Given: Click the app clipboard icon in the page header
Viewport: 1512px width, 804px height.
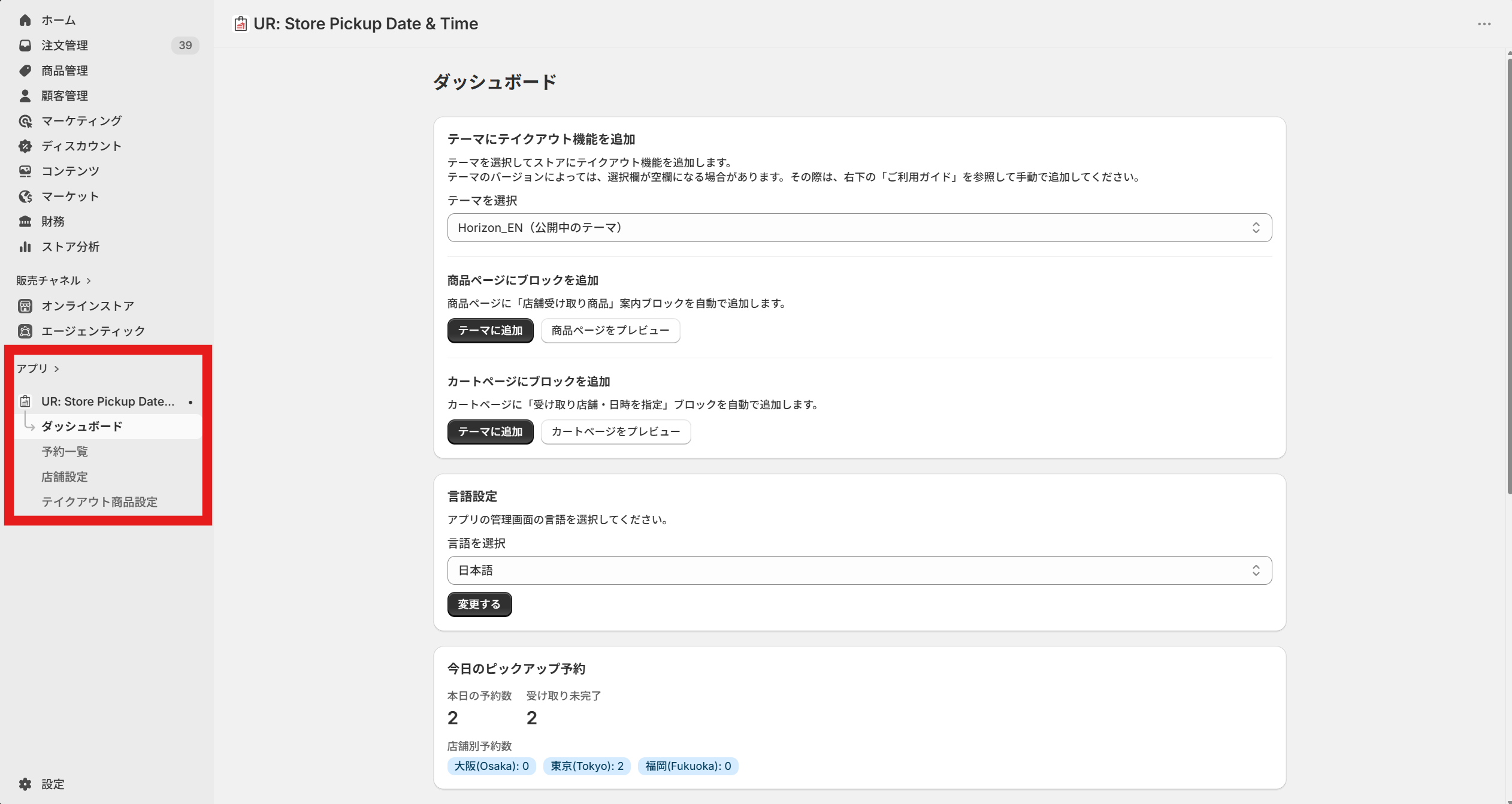Looking at the screenshot, I should click(x=241, y=24).
